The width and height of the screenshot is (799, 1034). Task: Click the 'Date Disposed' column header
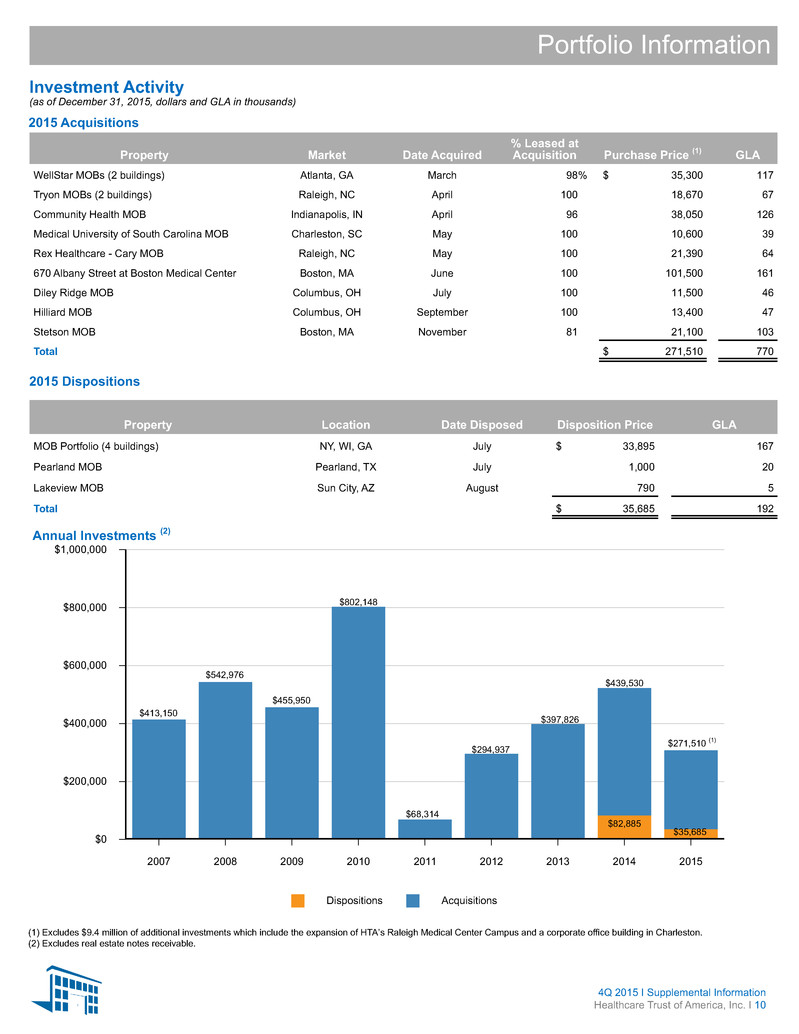(x=482, y=425)
